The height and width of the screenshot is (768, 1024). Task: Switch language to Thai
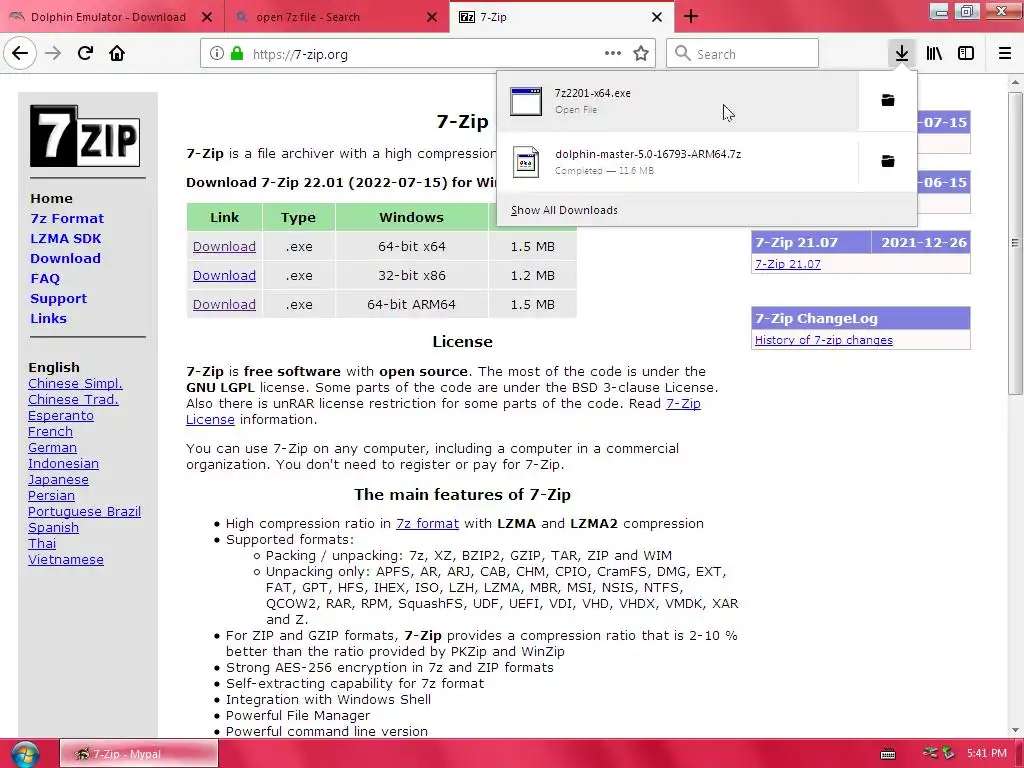coord(42,543)
